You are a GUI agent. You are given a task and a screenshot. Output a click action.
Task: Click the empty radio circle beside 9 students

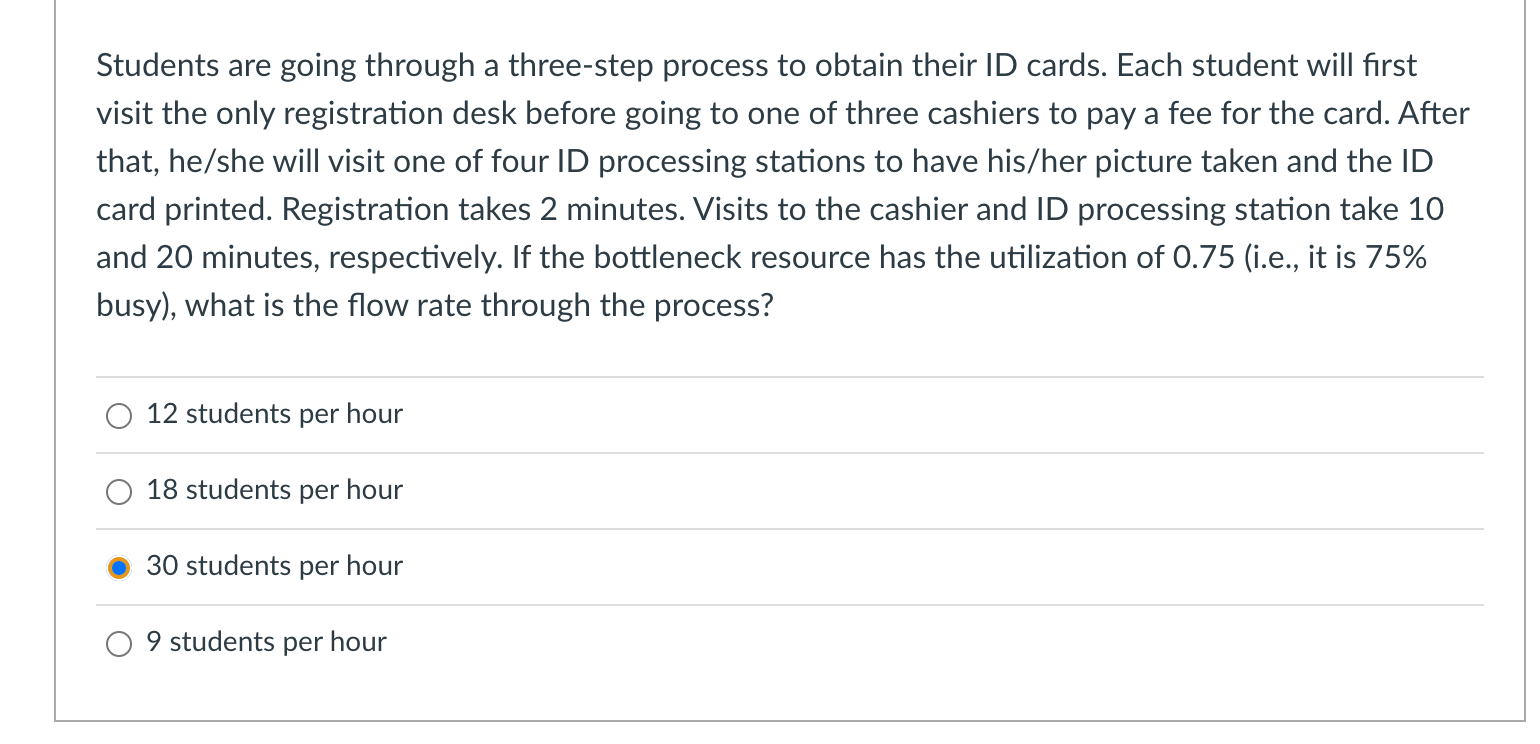click(118, 644)
